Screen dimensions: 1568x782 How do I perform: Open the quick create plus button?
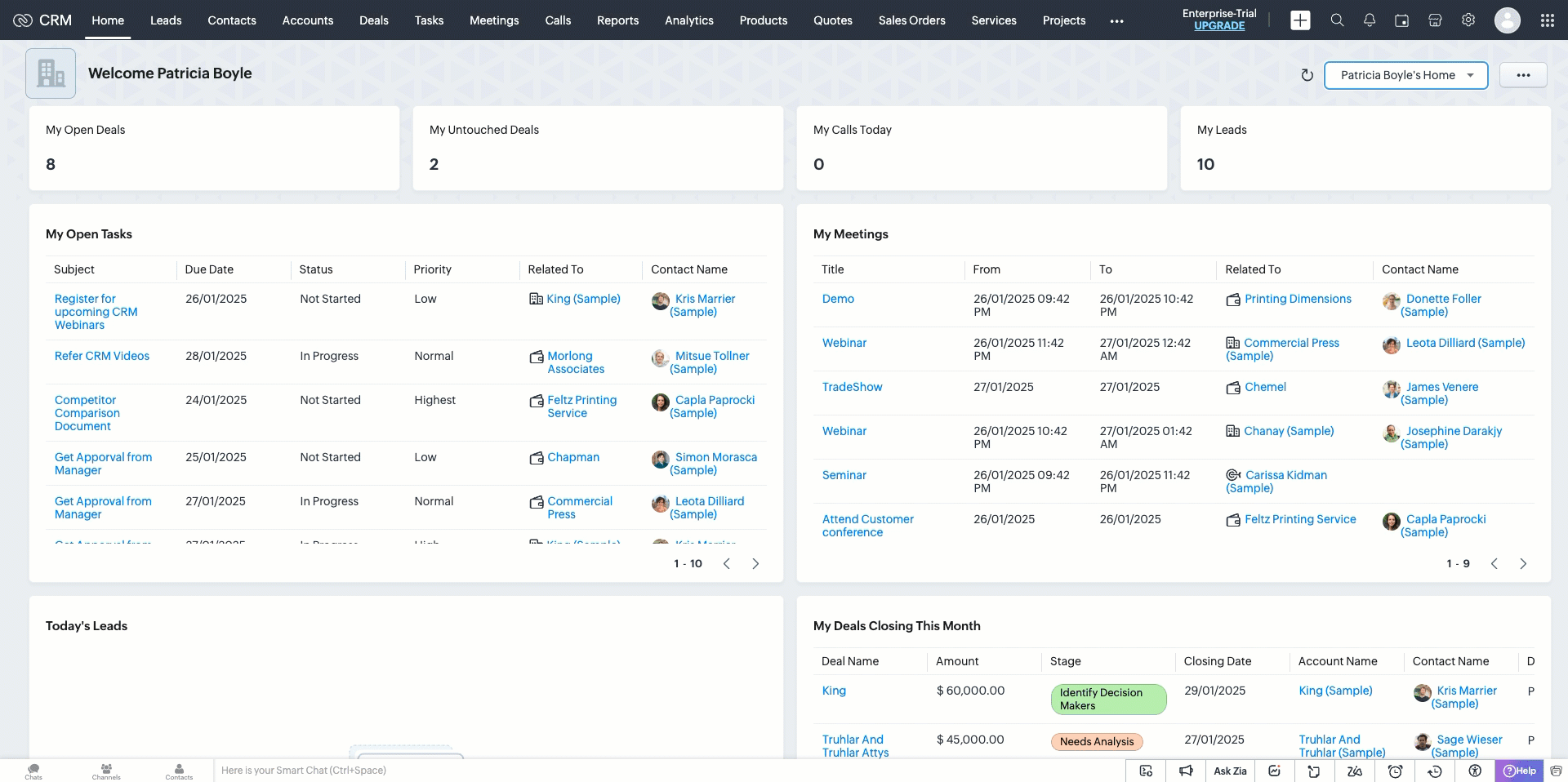(1300, 20)
